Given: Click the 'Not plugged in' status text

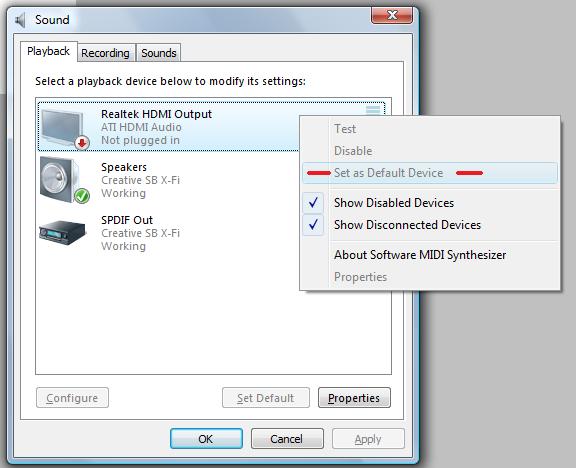Looking at the screenshot, I should pos(140,140).
